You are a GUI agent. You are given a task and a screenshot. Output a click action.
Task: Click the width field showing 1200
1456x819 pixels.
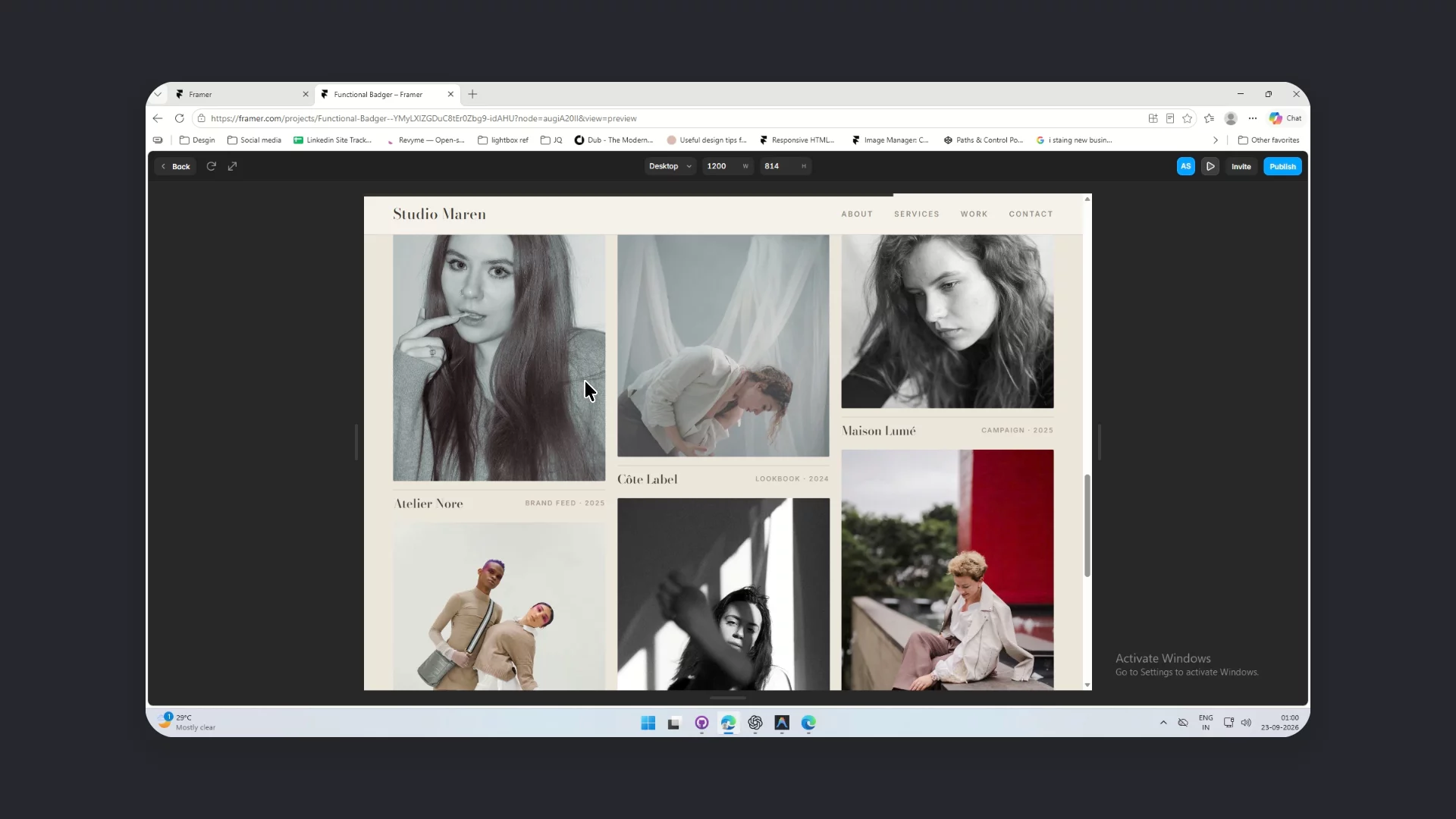click(726, 166)
